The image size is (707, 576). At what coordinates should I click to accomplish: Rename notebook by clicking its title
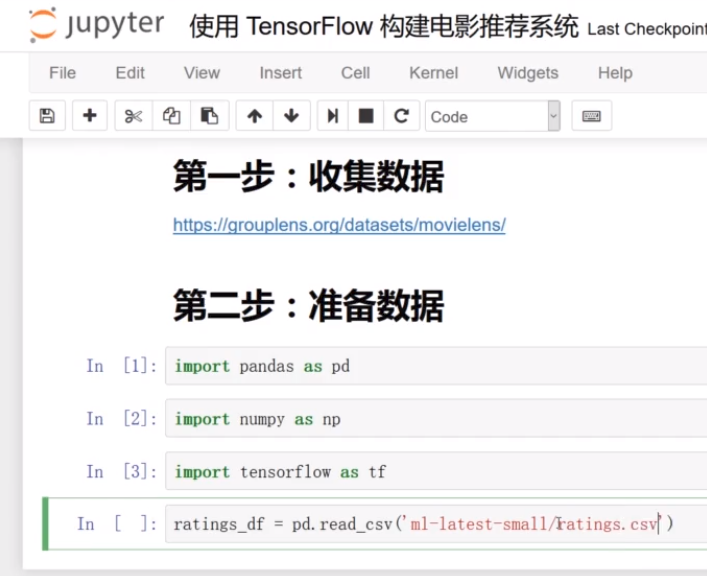pos(384,27)
